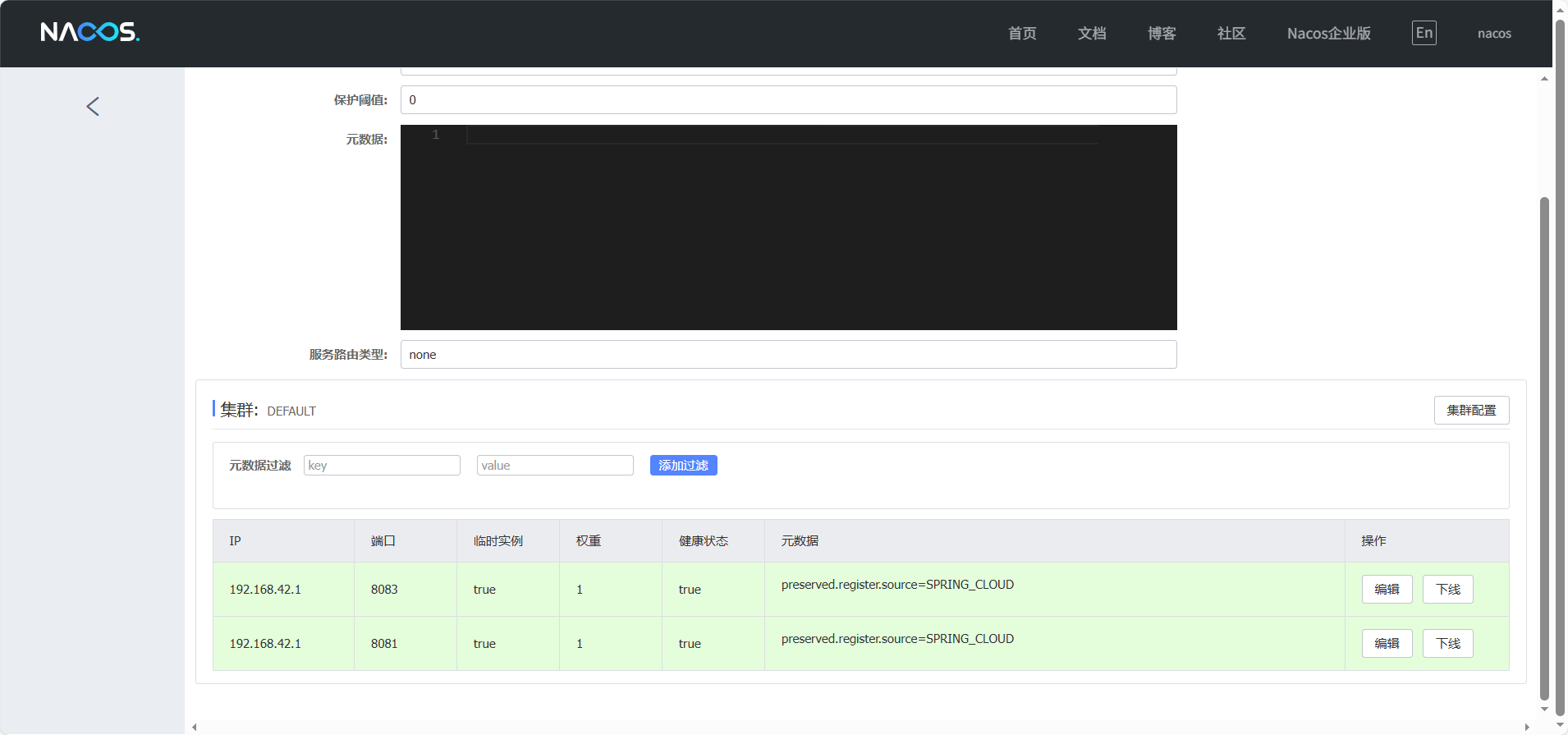Screen dimensions: 1568x735
Task: Click the horizontal scrollbar right arrow
Action: pos(1526,728)
